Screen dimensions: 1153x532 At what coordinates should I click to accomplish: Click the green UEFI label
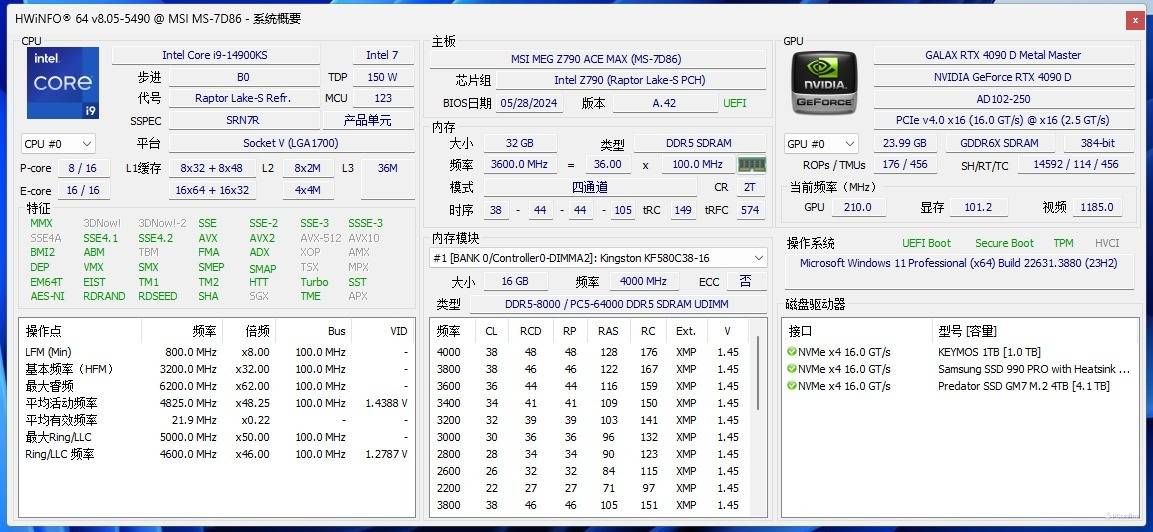click(735, 103)
